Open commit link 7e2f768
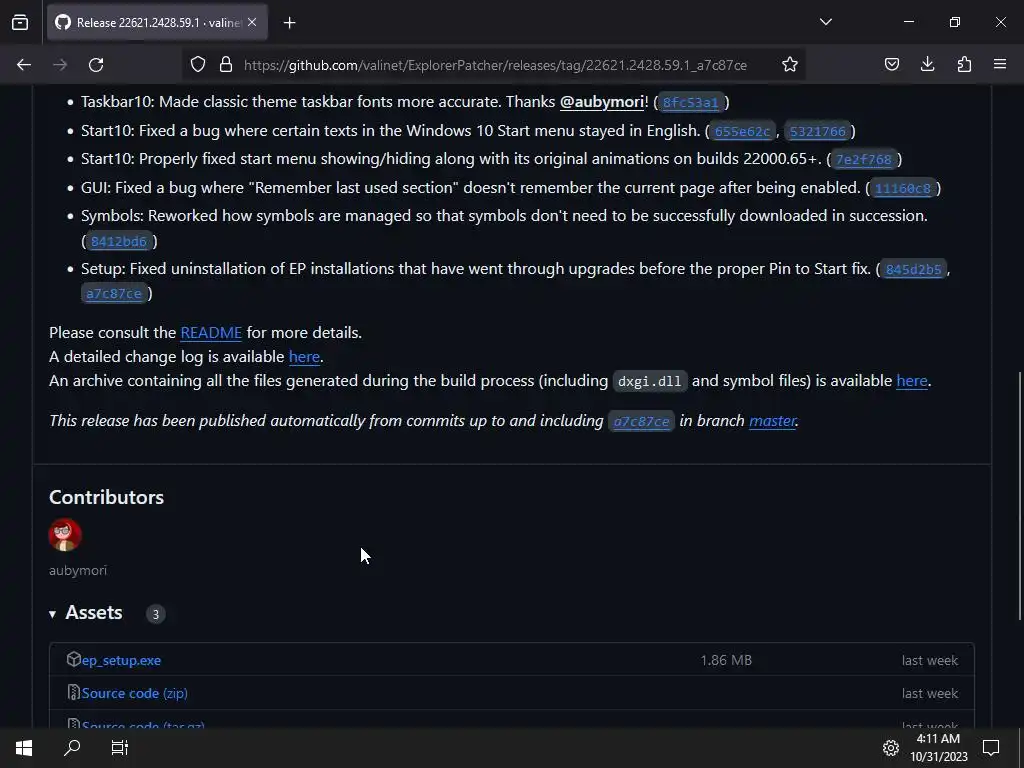The width and height of the screenshot is (1024, 768). click(863, 159)
